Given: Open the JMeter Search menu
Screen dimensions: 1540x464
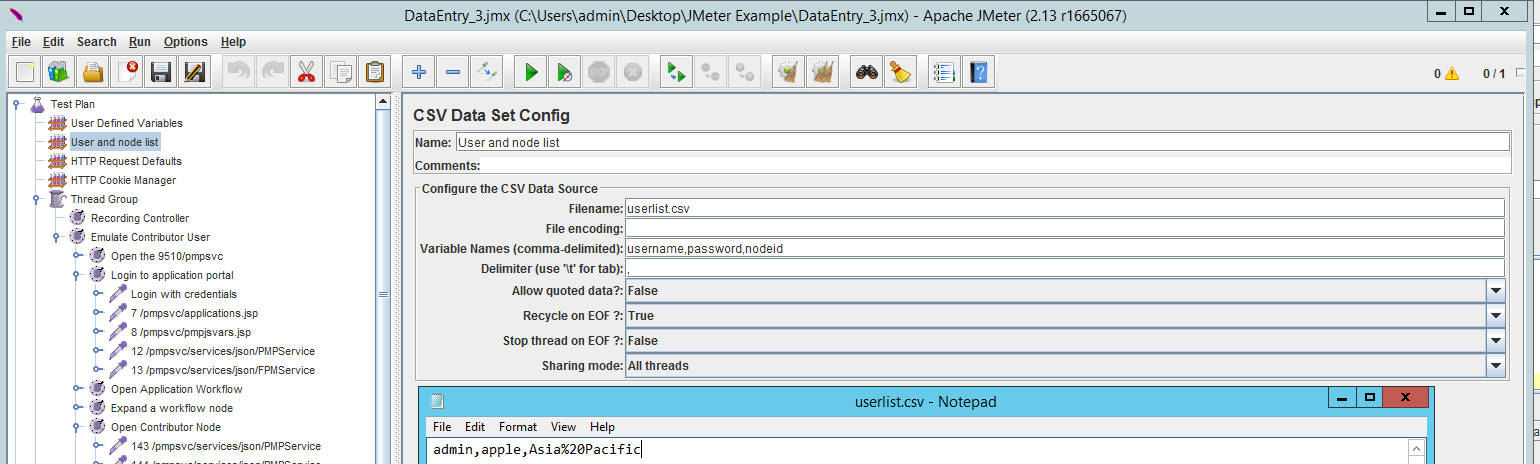Looking at the screenshot, I should pyautogui.click(x=97, y=42).
